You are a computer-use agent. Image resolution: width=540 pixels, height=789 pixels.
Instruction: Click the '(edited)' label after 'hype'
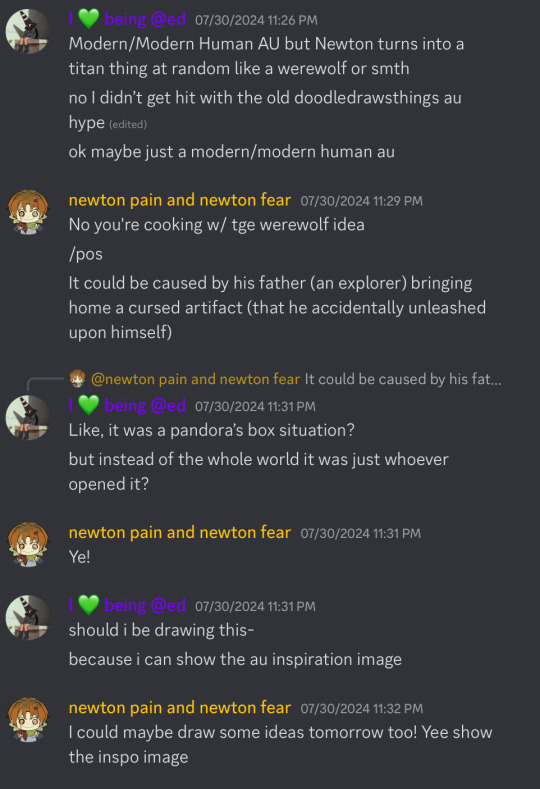[128, 124]
